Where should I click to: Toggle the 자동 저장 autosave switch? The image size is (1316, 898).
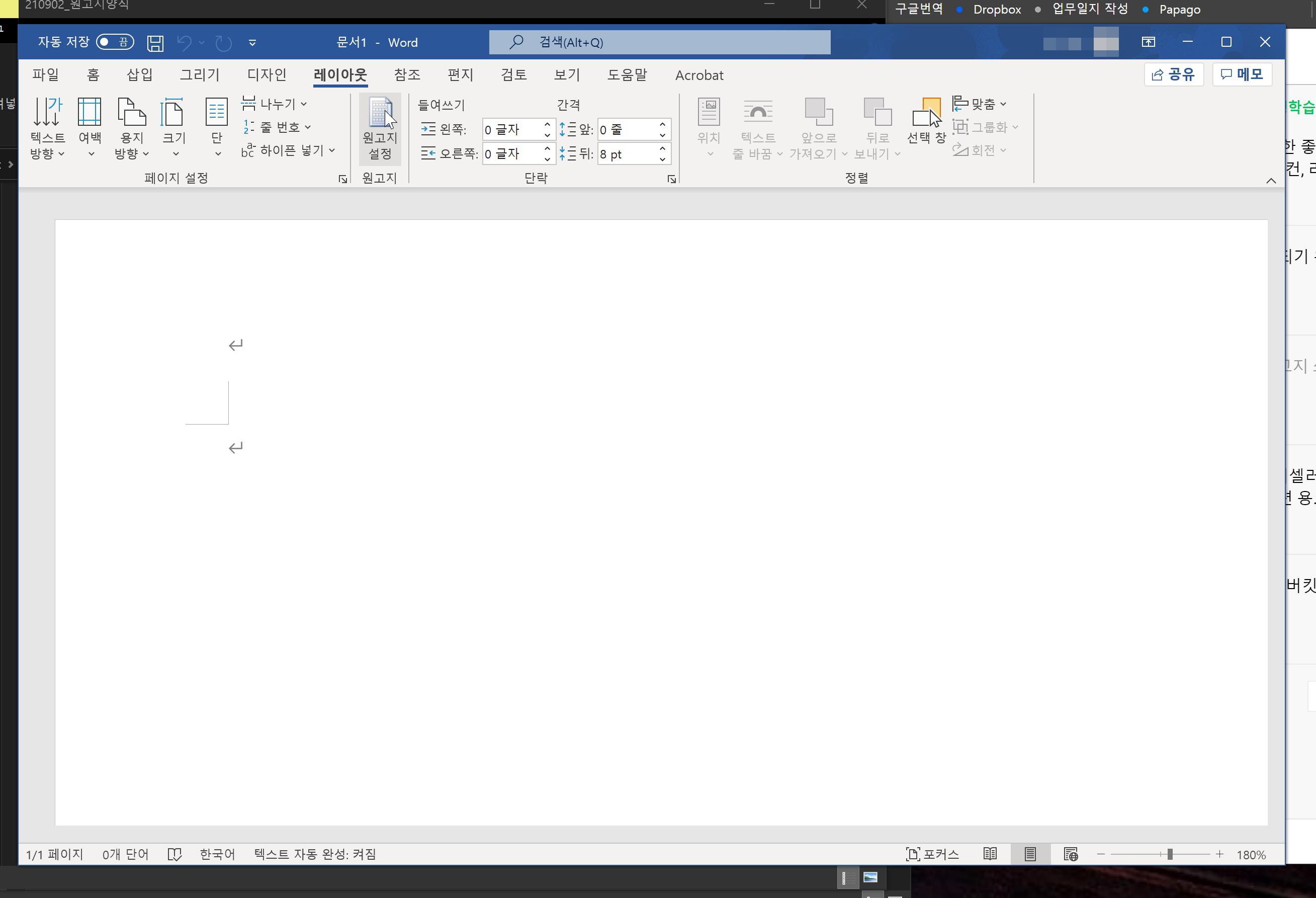click(114, 42)
